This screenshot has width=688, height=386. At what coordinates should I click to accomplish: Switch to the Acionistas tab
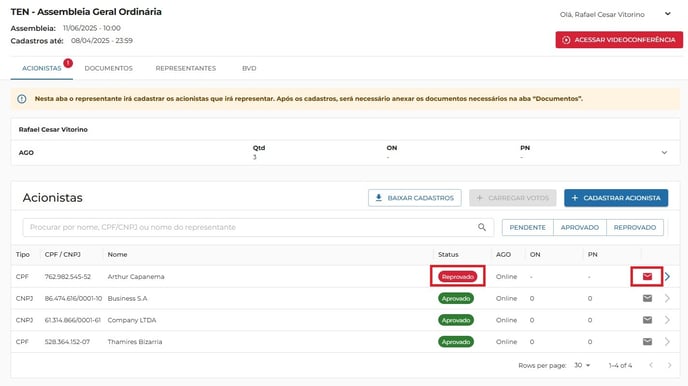coord(42,68)
